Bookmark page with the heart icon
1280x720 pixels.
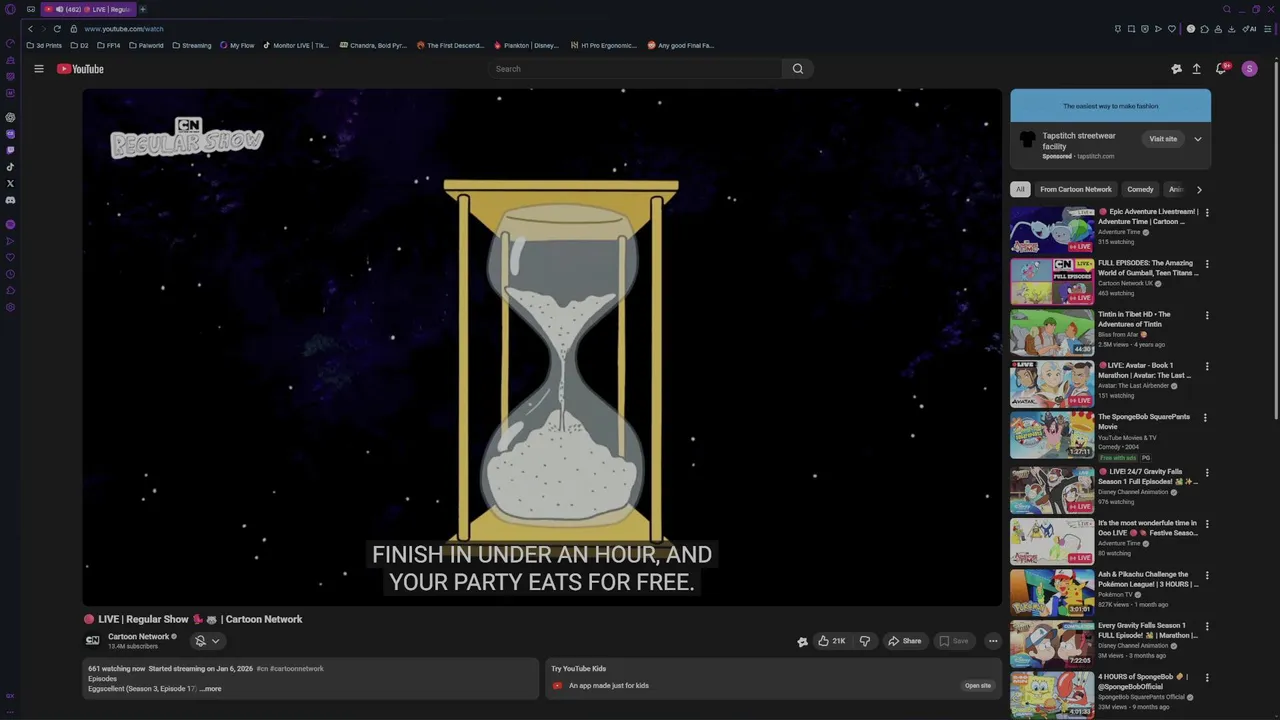pyautogui.click(x=1171, y=29)
